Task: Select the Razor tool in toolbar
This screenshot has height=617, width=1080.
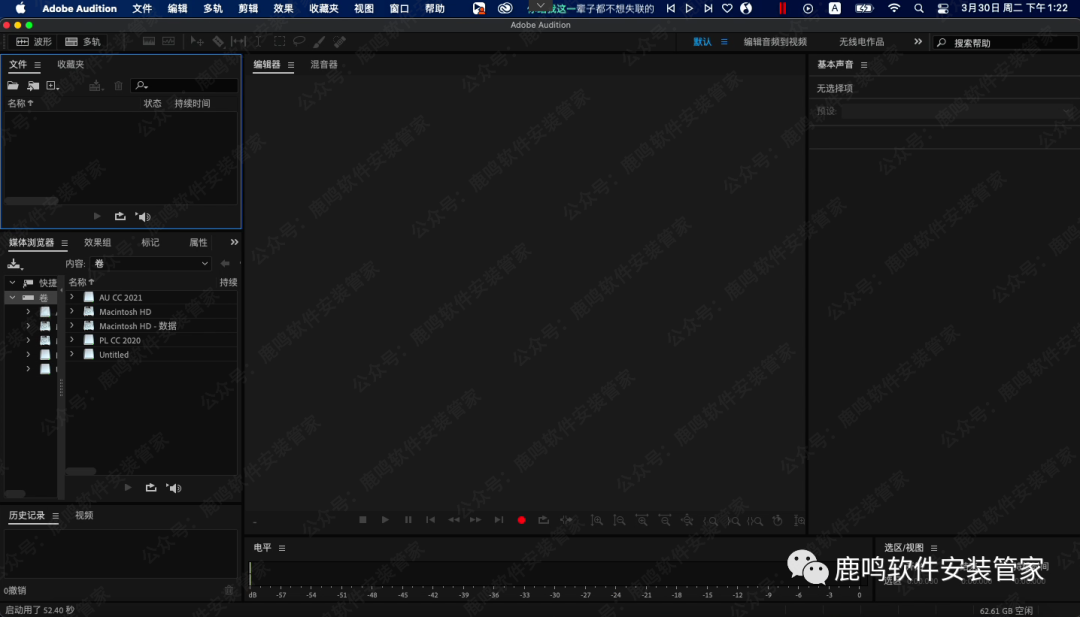Action: (x=218, y=42)
